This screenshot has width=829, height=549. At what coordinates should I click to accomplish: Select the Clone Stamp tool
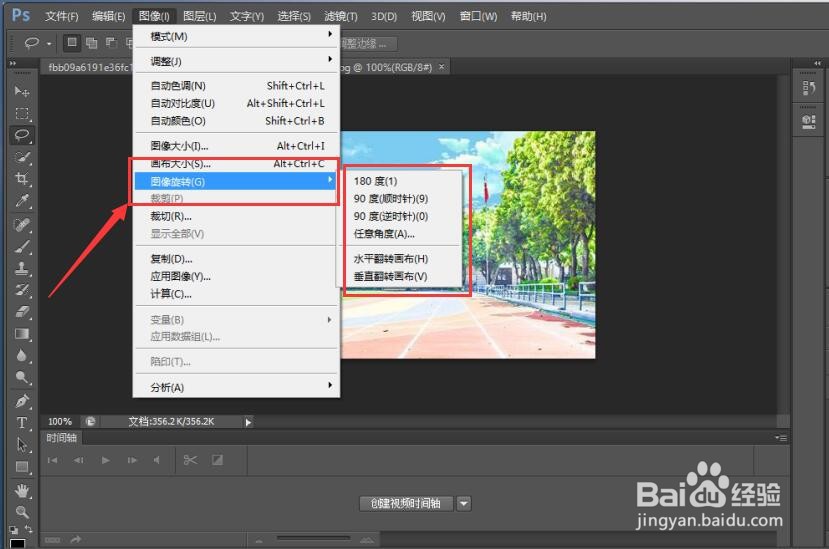click(22, 269)
